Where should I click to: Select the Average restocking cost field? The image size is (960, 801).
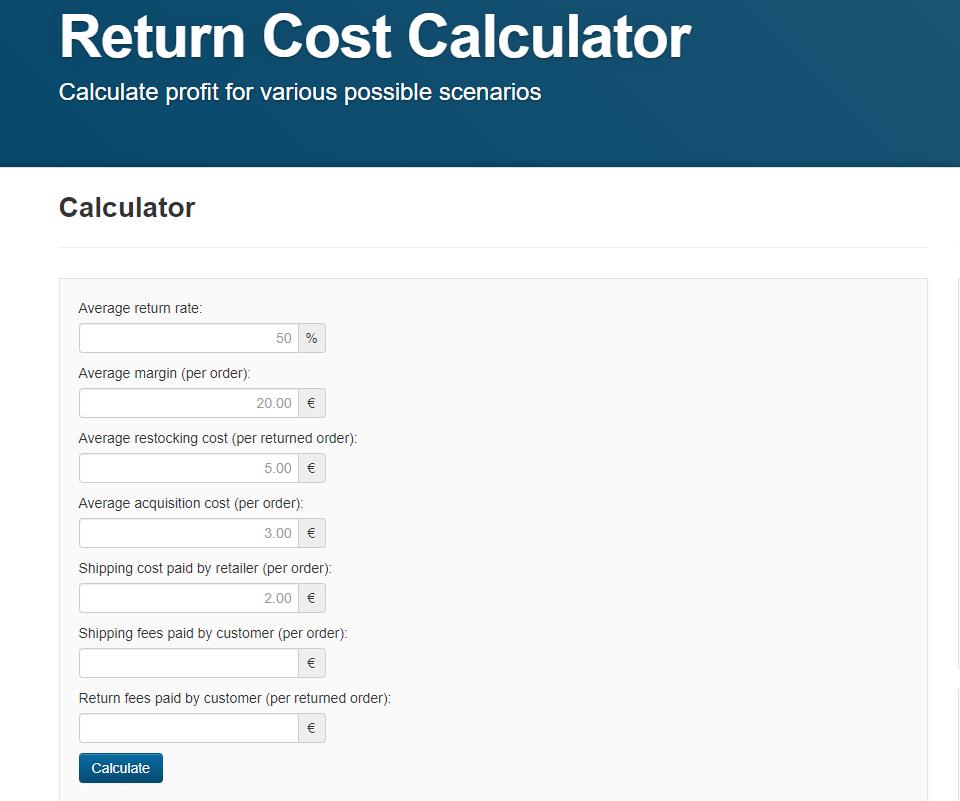[188, 468]
